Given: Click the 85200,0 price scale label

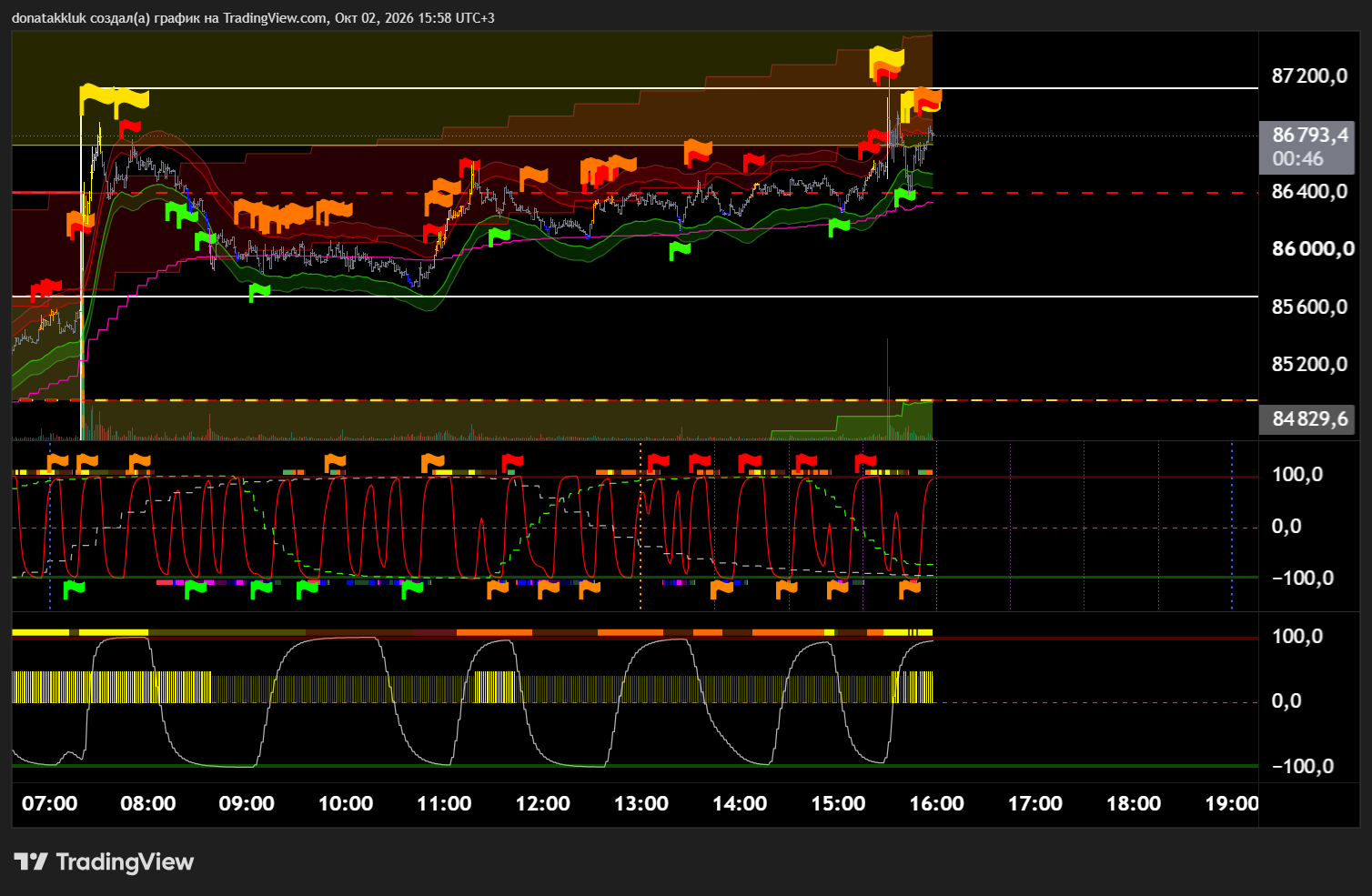Looking at the screenshot, I should coord(1309,365).
